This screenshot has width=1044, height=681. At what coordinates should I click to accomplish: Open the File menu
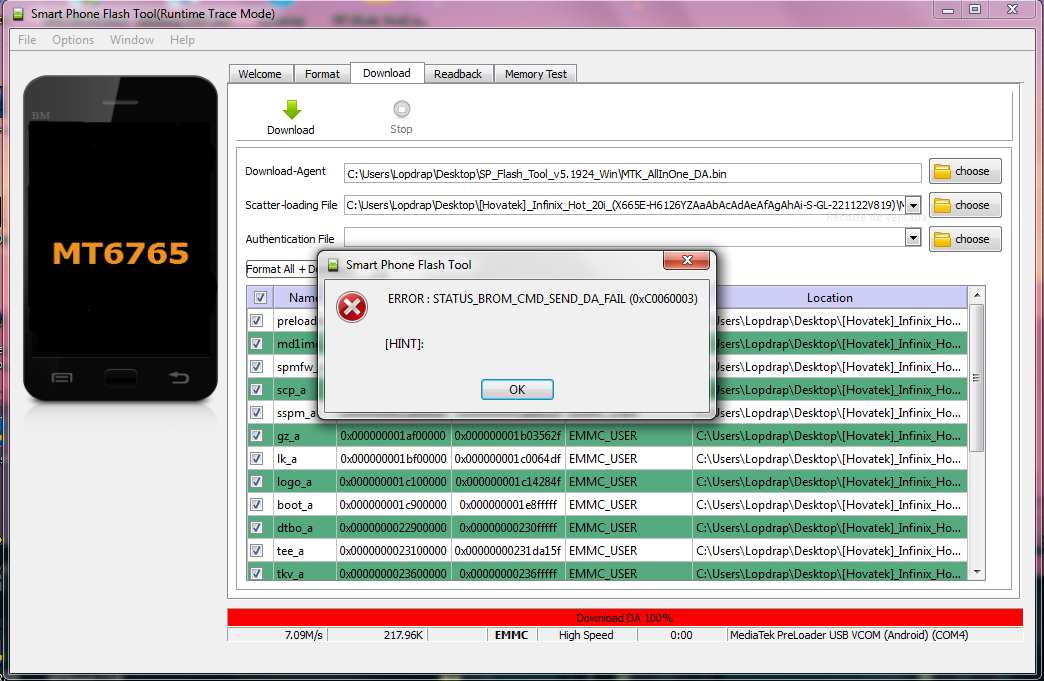click(x=27, y=40)
